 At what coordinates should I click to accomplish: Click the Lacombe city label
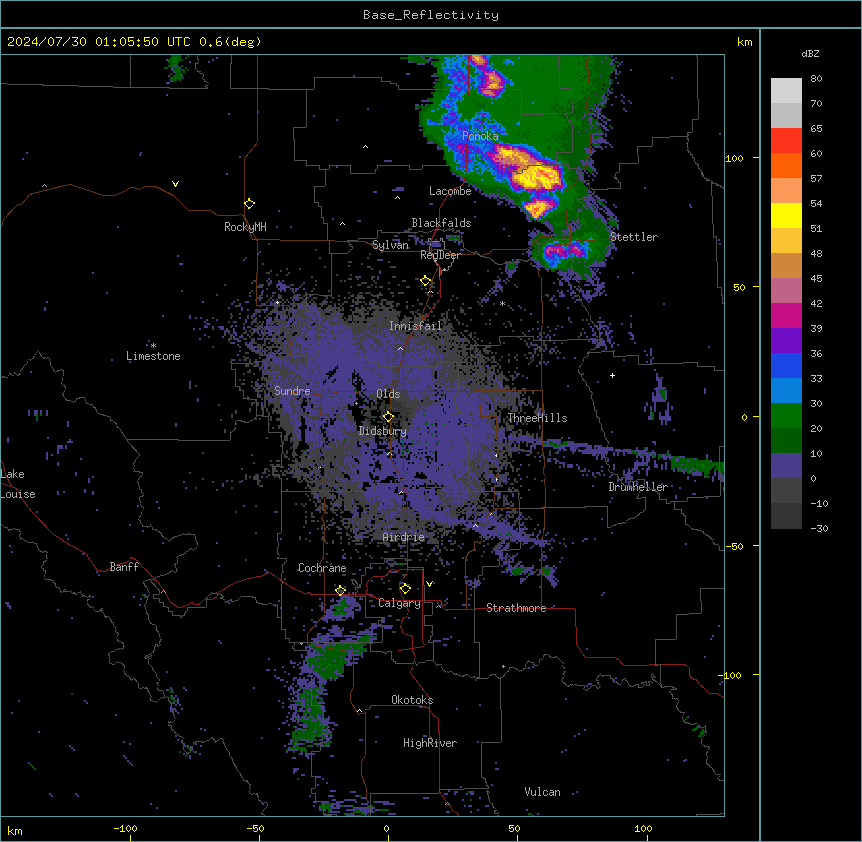[x=450, y=191]
